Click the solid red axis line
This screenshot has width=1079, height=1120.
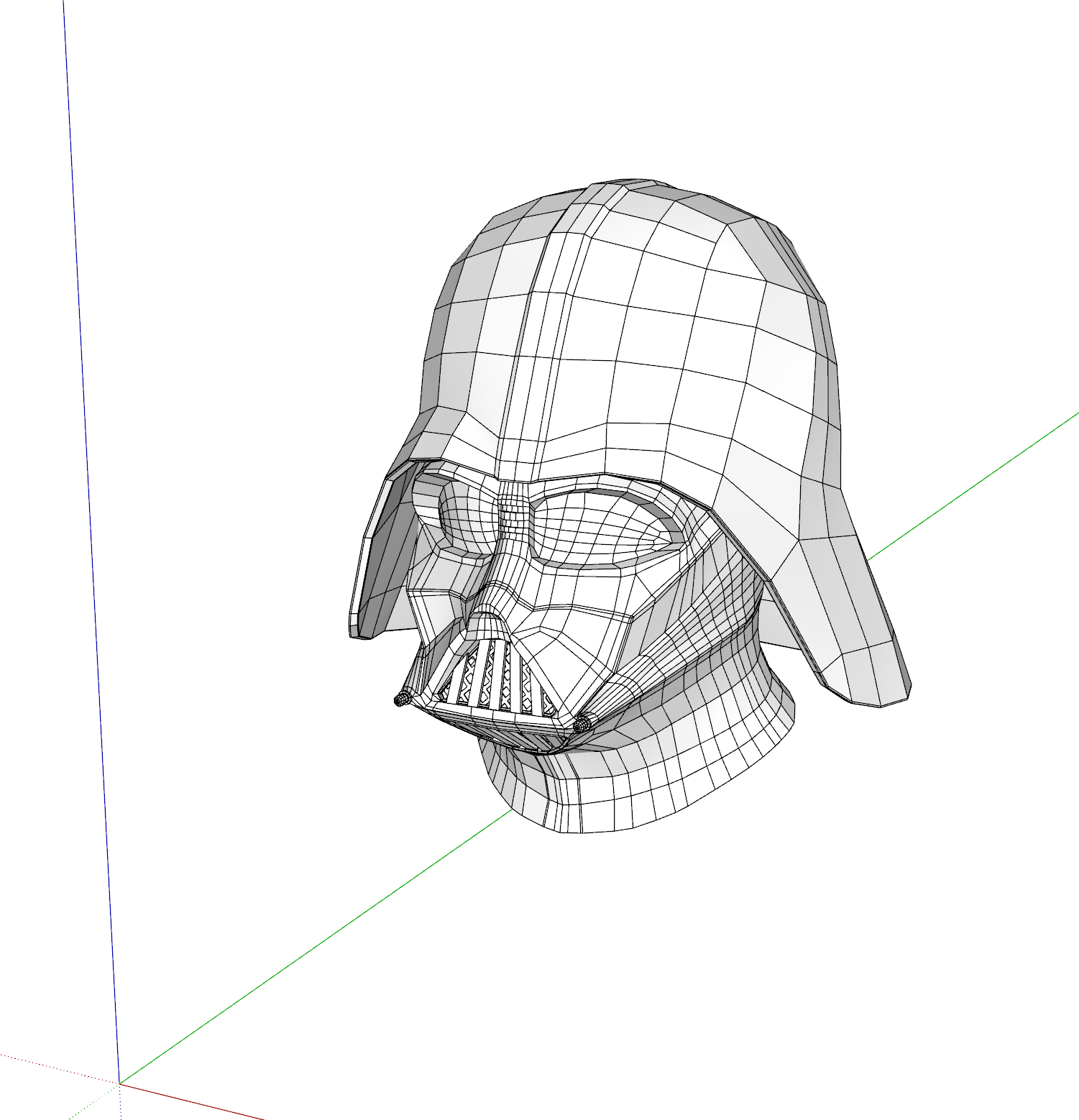tap(191, 1101)
